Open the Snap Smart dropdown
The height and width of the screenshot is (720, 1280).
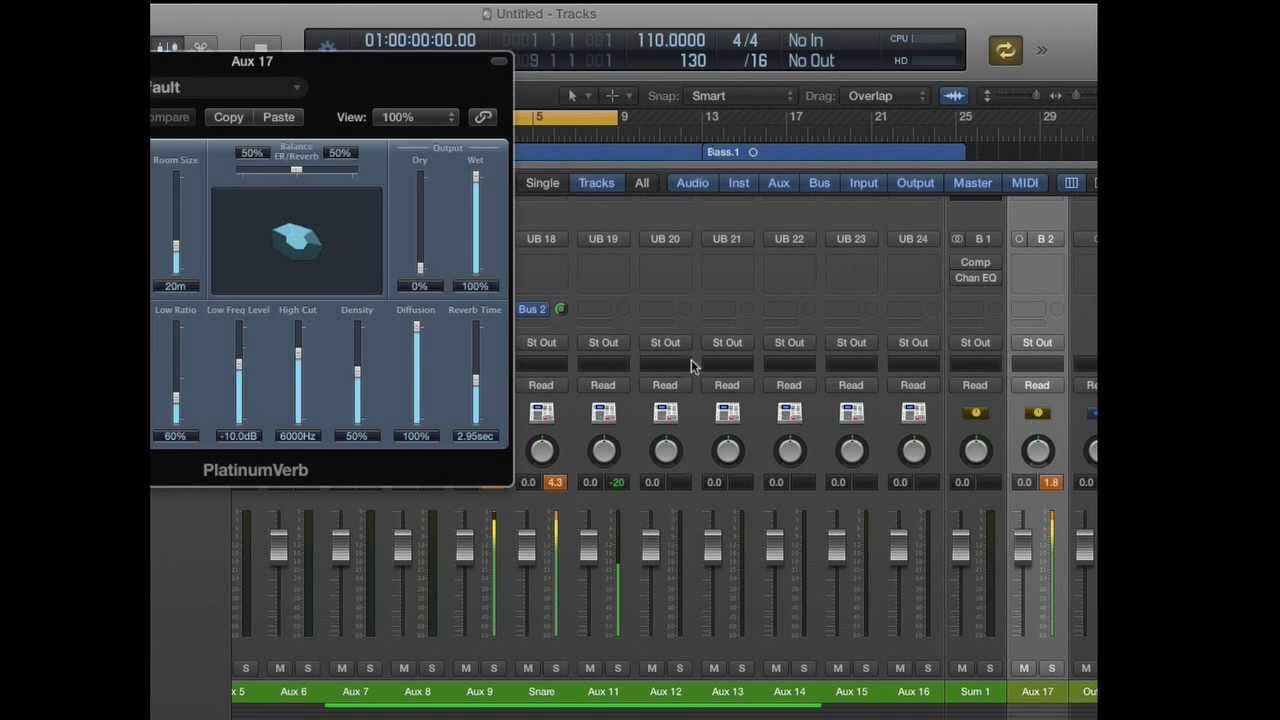click(x=741, y=96)
